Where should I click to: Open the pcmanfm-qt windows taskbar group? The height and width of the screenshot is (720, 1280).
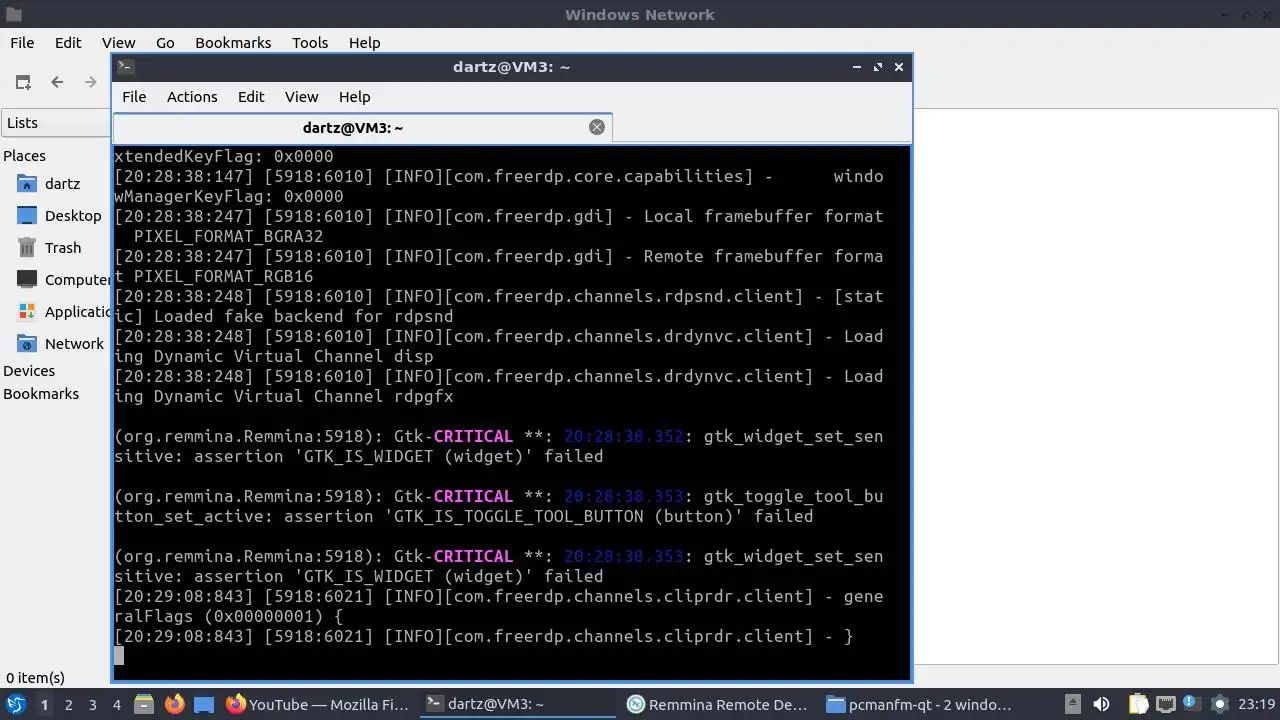coord(919,704)
